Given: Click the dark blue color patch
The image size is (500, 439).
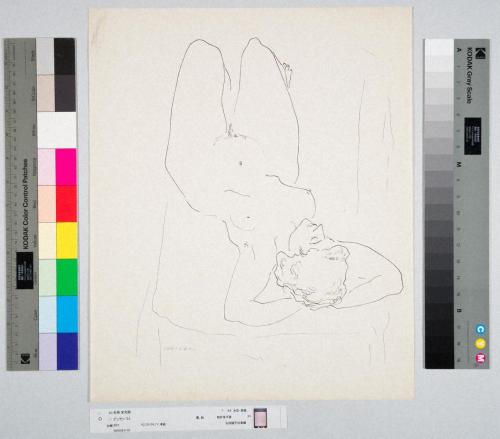Looking at the screenshot, I should point(67,351).
